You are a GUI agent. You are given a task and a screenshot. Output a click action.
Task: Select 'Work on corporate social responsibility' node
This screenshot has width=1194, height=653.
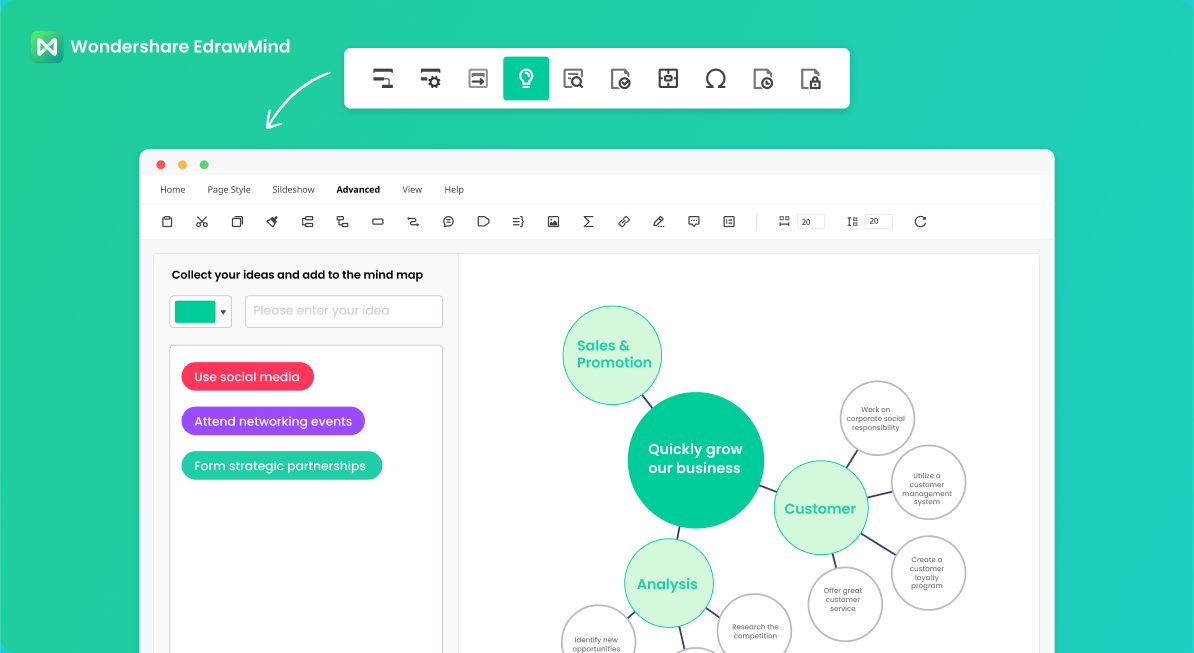tap(876, 419)
